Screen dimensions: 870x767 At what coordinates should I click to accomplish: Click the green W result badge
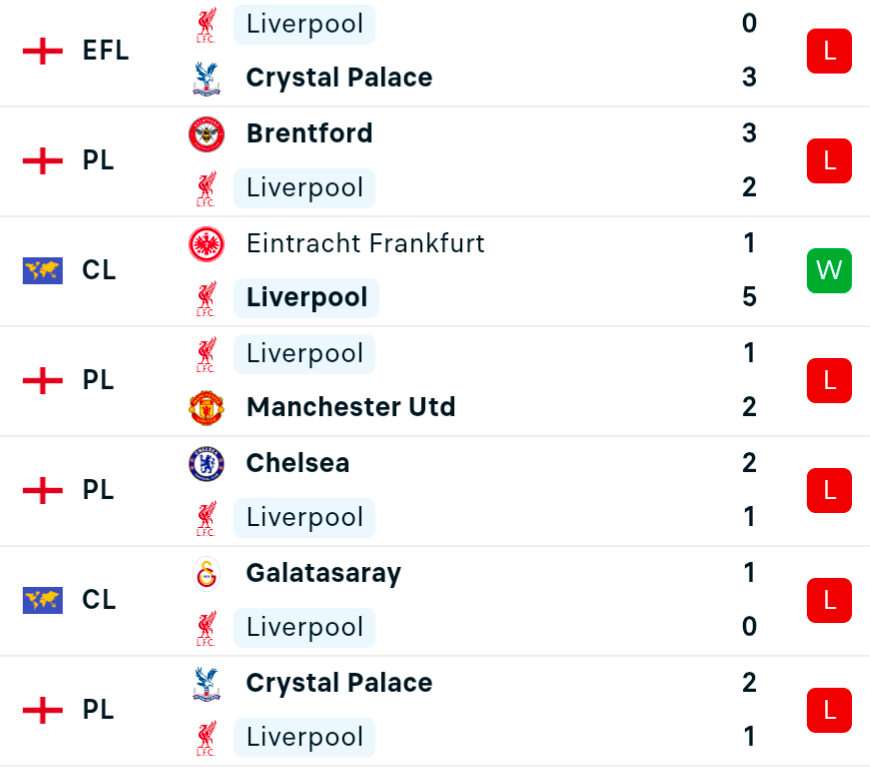pyautogui.click(x=829, y=270)
